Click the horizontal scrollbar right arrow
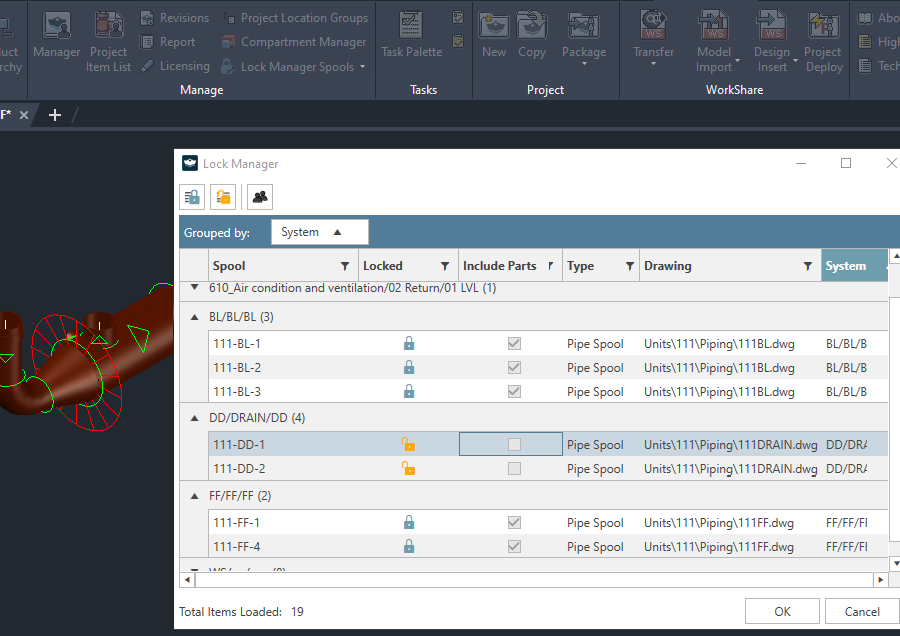900x636 pixels. click(x=881, y=580)
